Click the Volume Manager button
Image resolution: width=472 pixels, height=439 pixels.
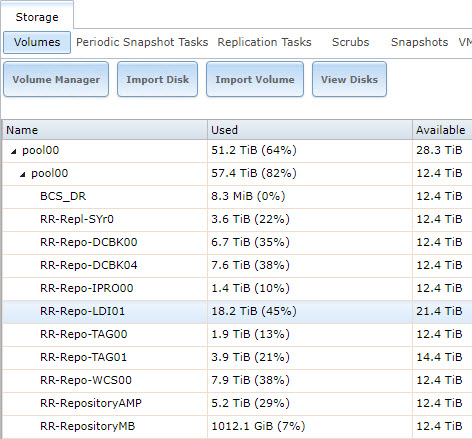56,79
